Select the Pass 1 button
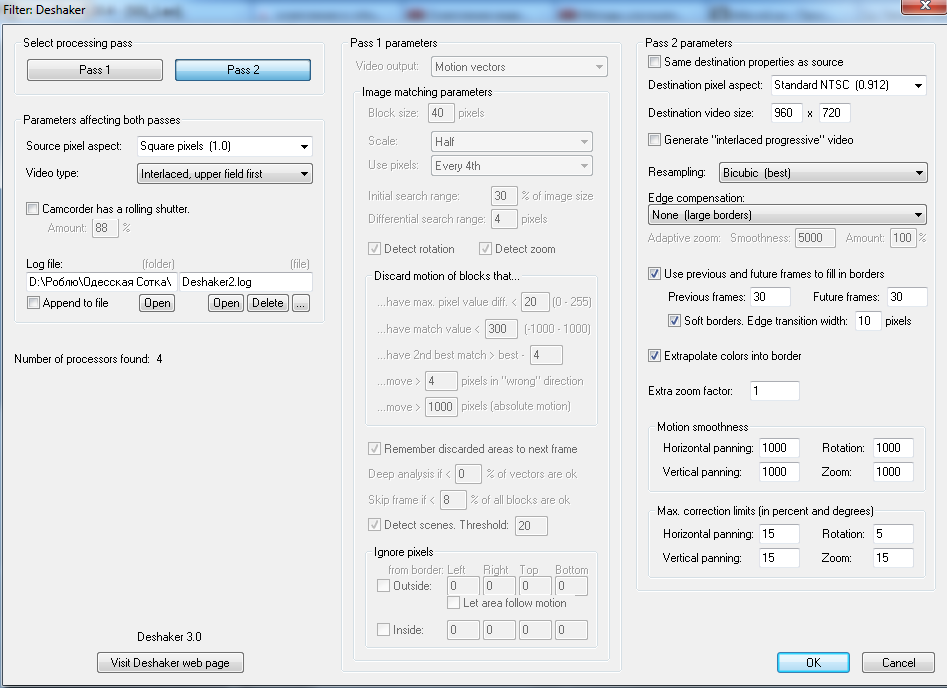The height and width of the screenshot is (688, 947). tap(95, 69)
